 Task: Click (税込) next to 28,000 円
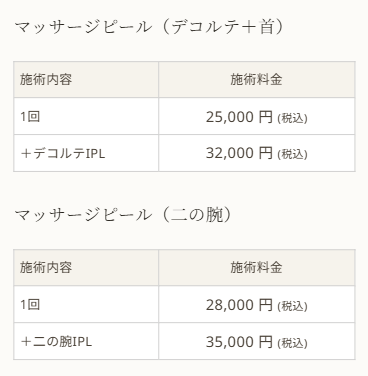pos(292,306)
